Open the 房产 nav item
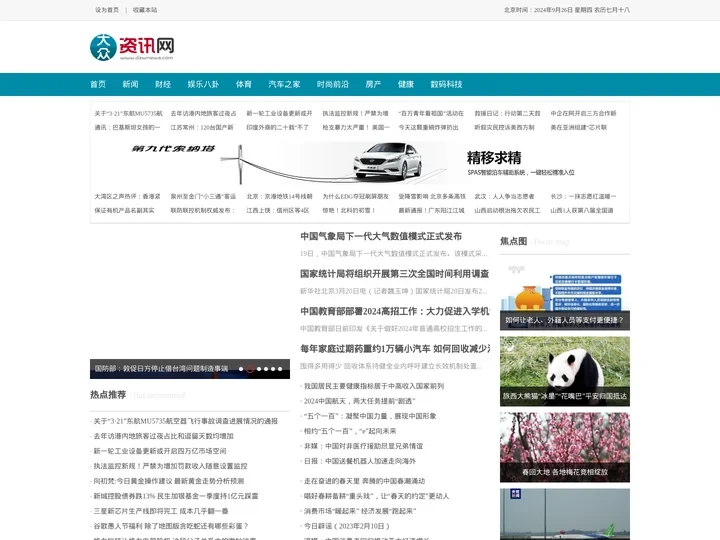Screen dimensions: 720x540 (x=373, y=84)
